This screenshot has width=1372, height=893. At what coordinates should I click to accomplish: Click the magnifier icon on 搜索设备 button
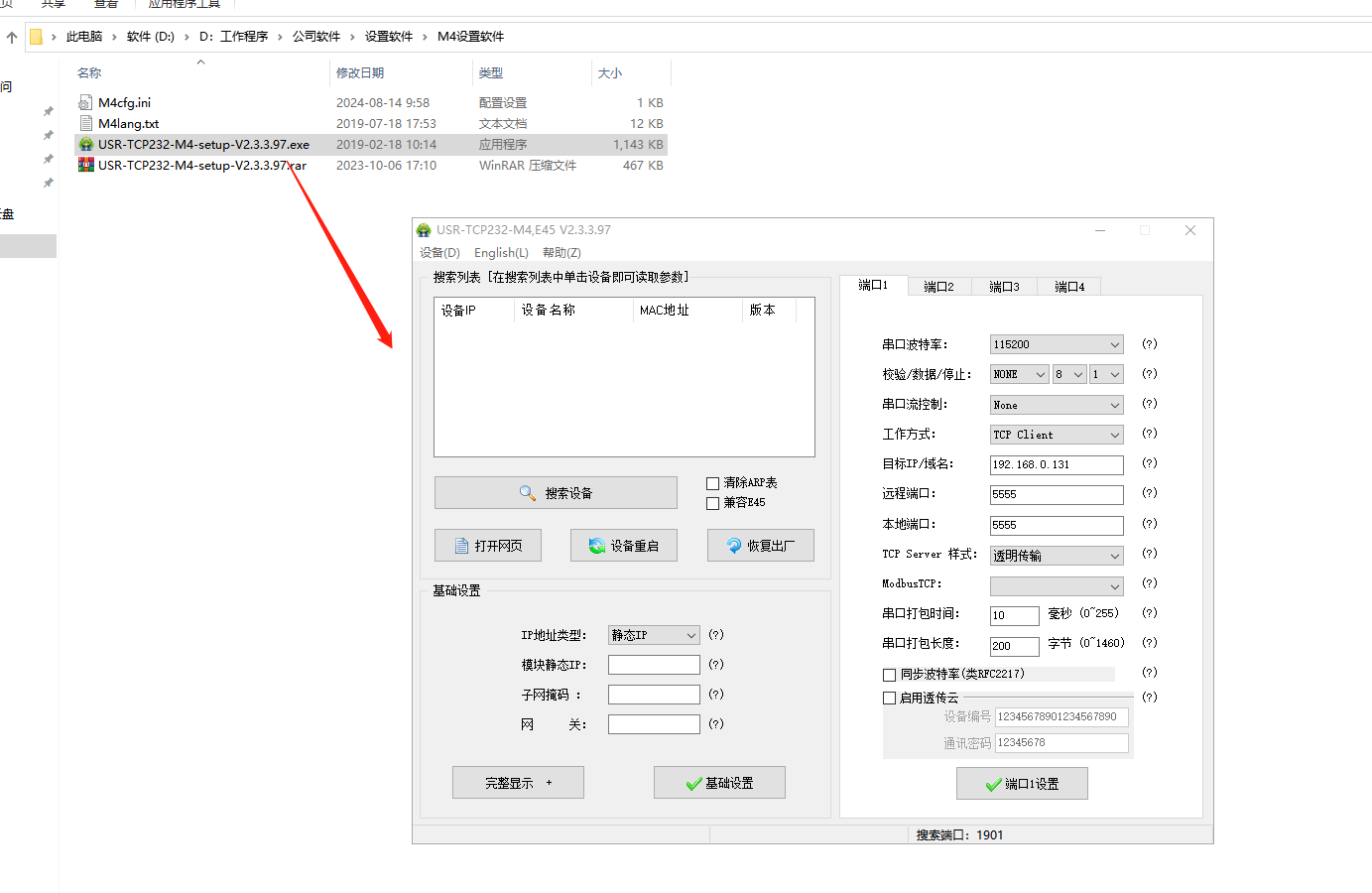[x=528, y=493]
